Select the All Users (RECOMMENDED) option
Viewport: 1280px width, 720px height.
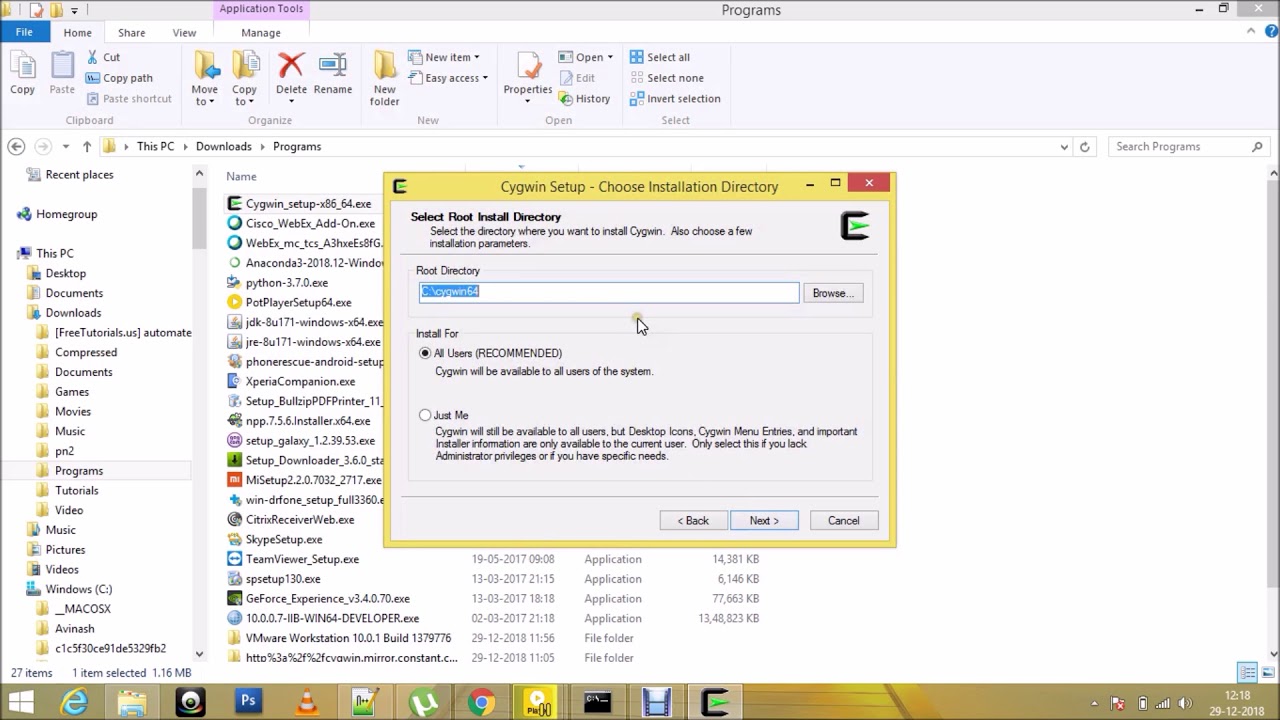[x=425, y=353]
